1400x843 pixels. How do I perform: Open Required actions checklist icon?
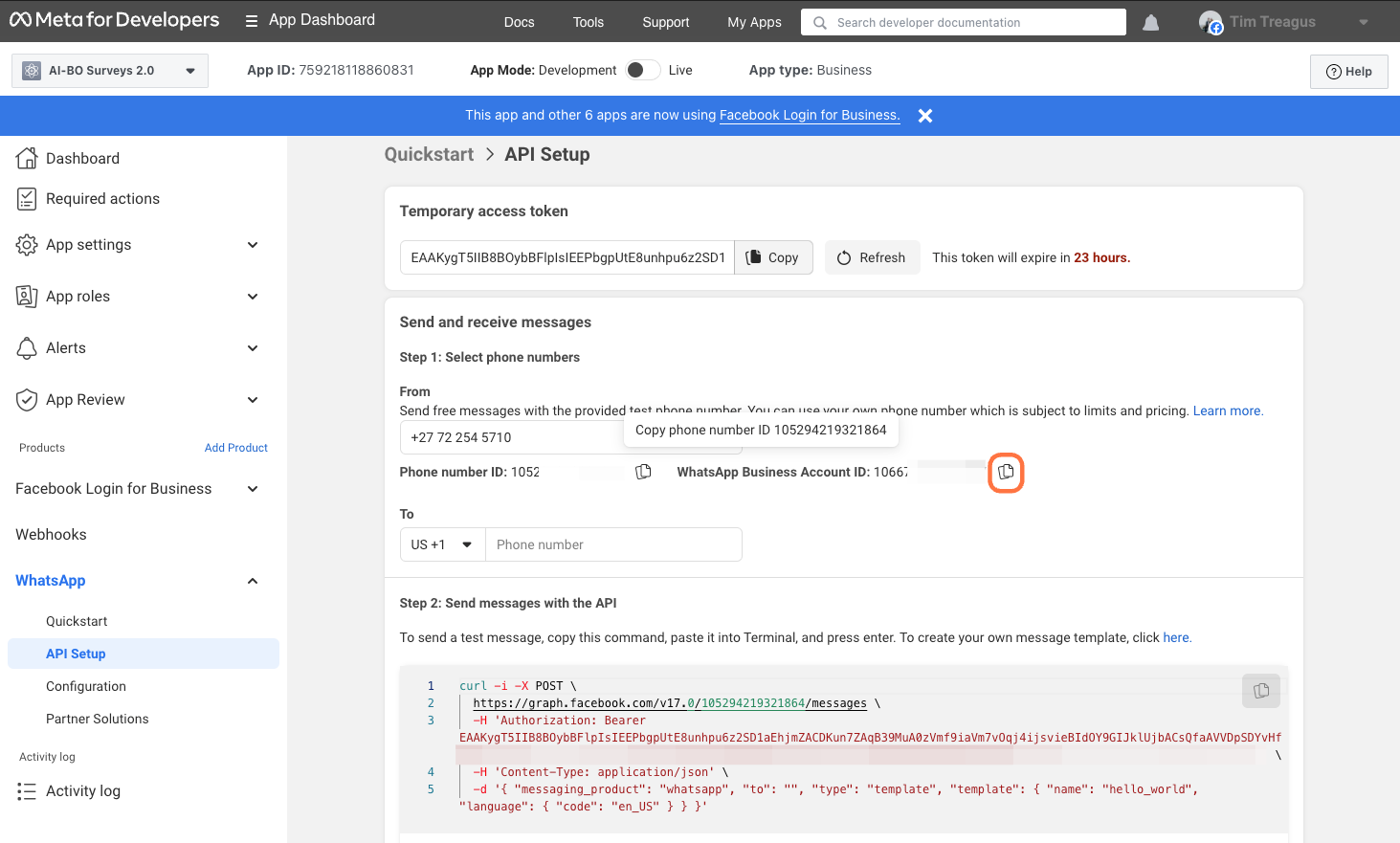coord(27,198)
